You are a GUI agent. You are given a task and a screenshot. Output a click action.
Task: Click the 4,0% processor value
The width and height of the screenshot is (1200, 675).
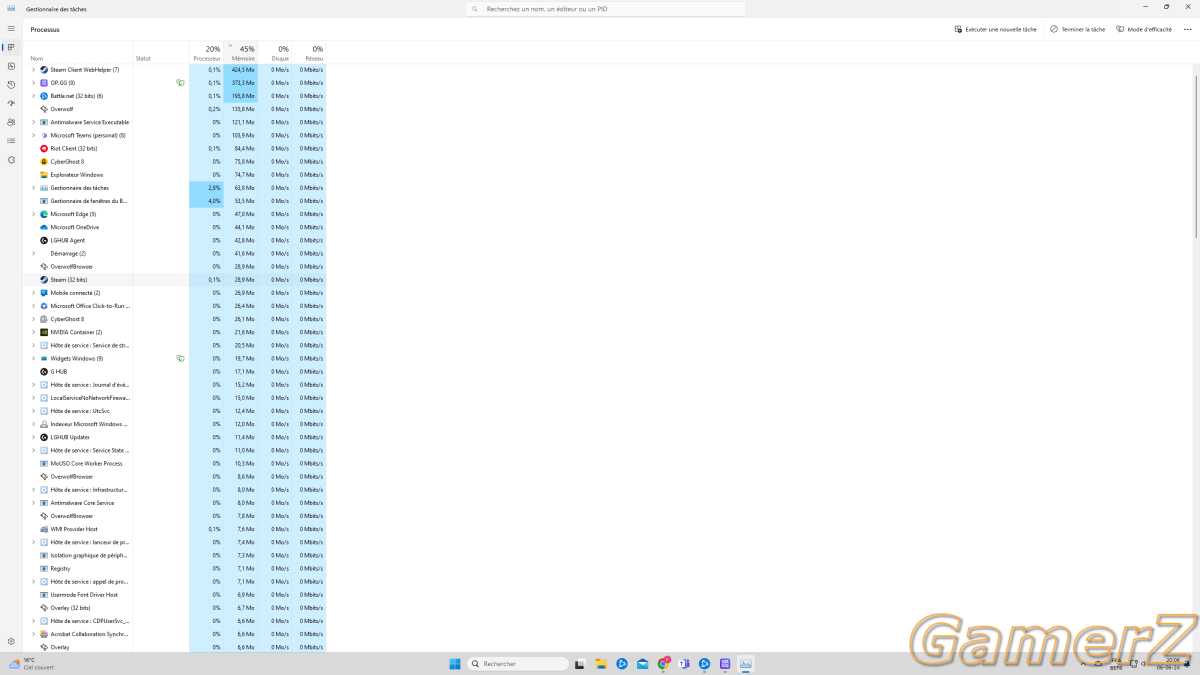point(214,201)
